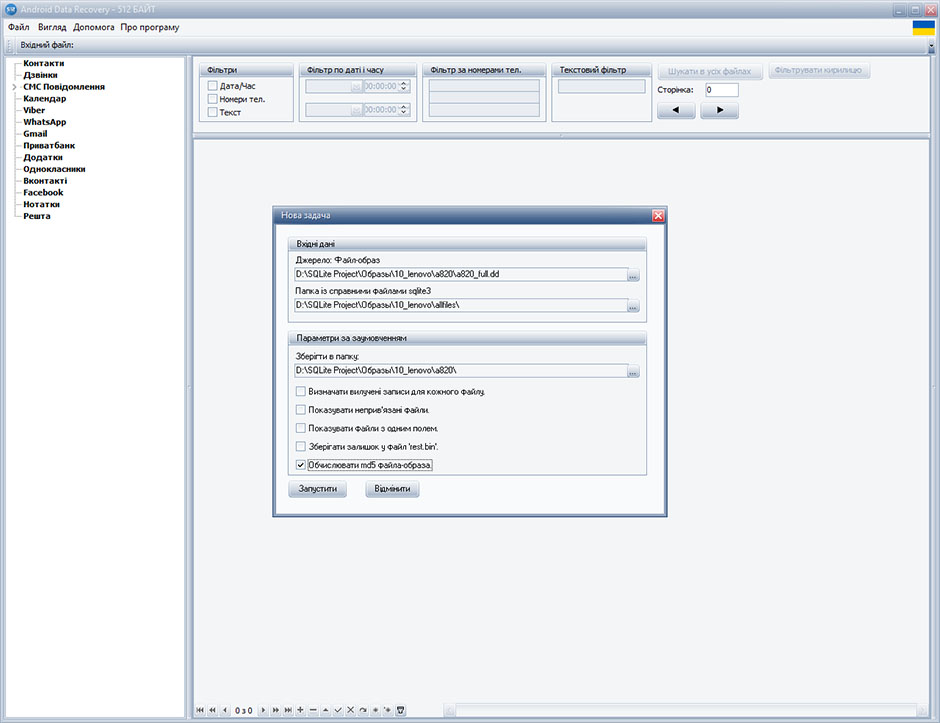This screenshot has height=723, width=940.
Task: Click the minus delete record icon
Action: pos(313,710)
